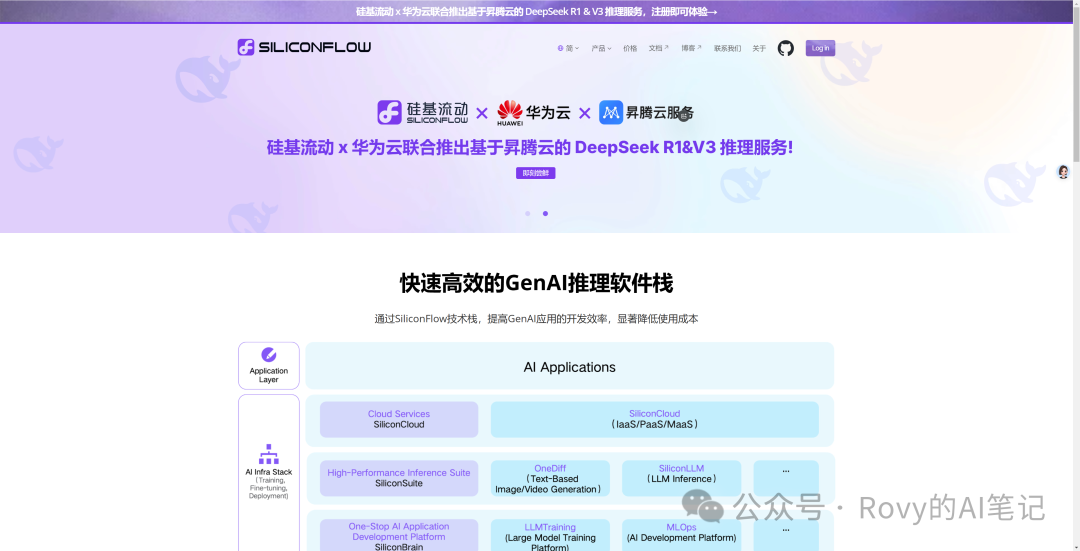
Task: Switch to first carousel slide dot
Action: pyautogui.click(x=528, y=214)
